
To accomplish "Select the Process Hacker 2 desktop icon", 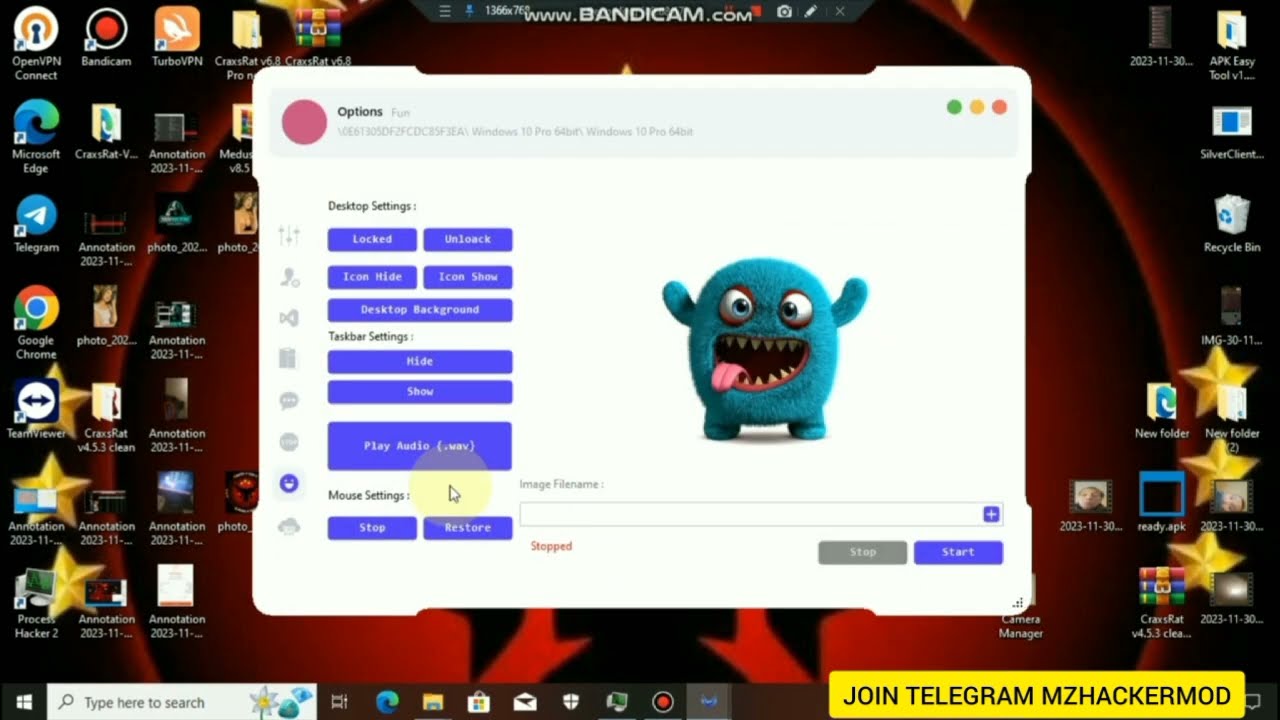I will (36, 603).
